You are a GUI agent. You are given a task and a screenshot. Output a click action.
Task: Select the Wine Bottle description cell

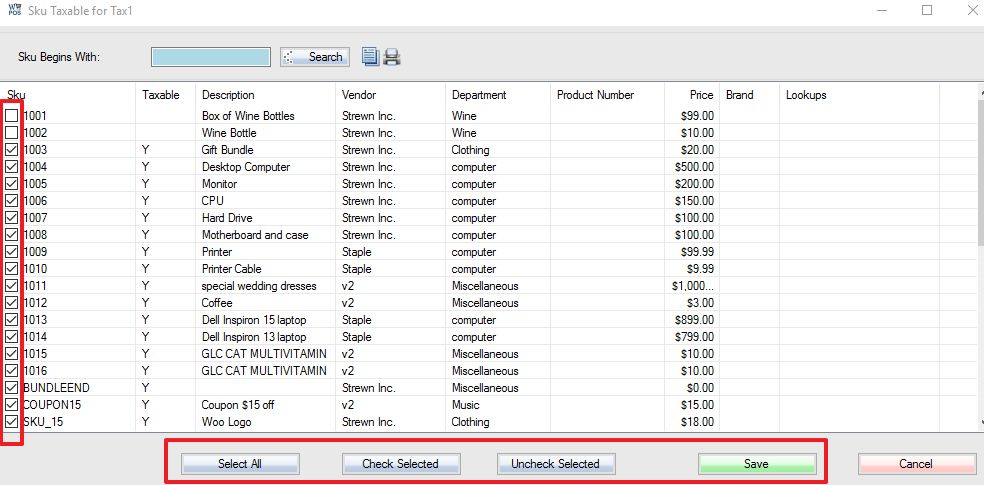click(x=229, y=132)
